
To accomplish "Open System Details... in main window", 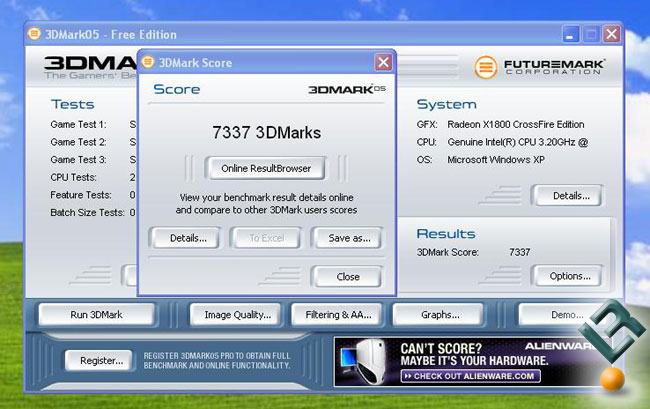I will [568, 196].
